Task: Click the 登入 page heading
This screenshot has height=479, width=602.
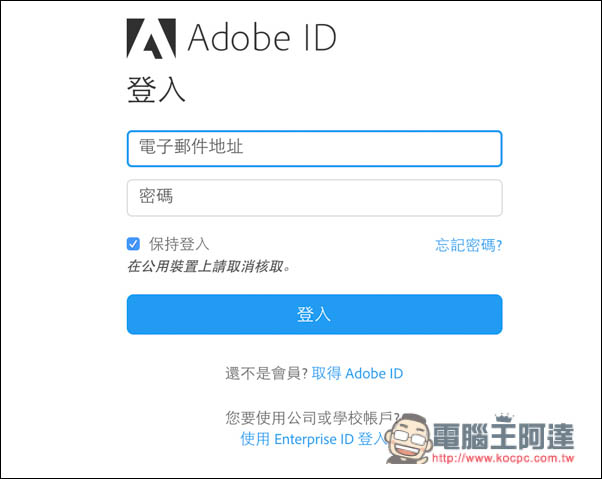Action: [x=156, y=90]
